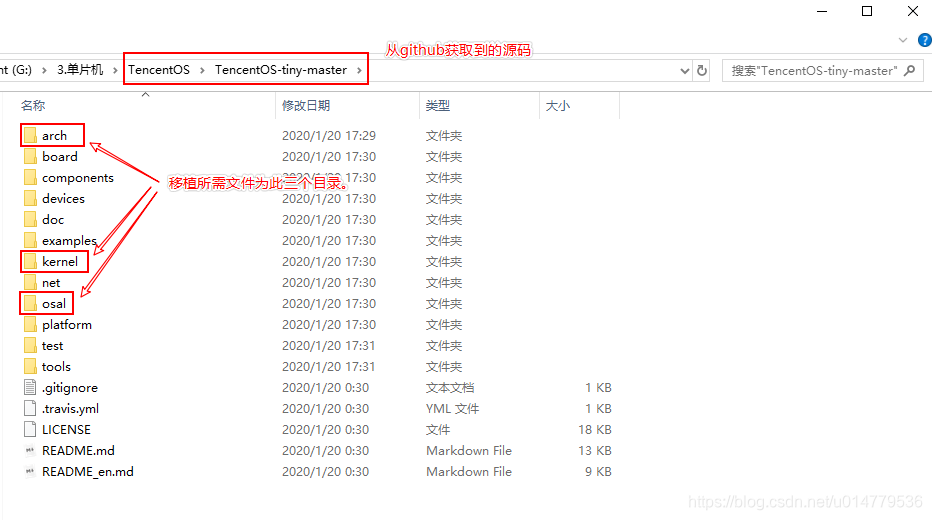This screenshot has height=520, width=932.
Task: Select the folder name devices
Action: 63,198
